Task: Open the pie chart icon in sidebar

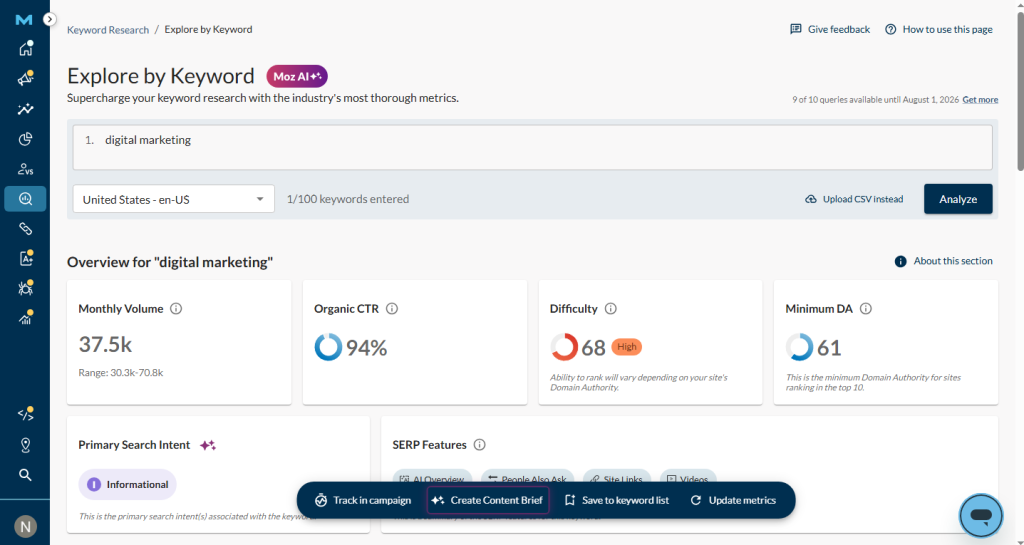Action: 25,139
